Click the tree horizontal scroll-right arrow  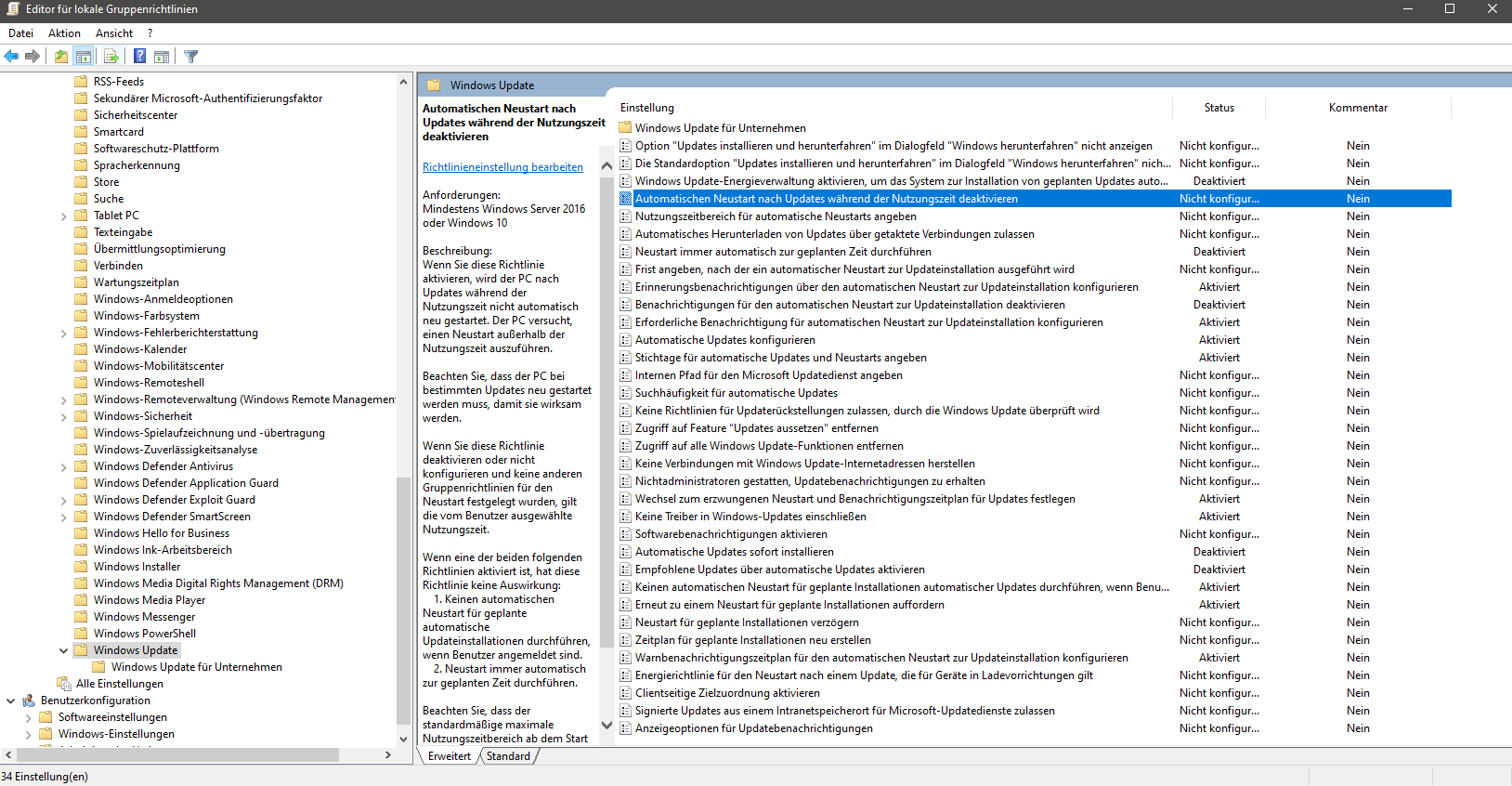click(388, 755)
